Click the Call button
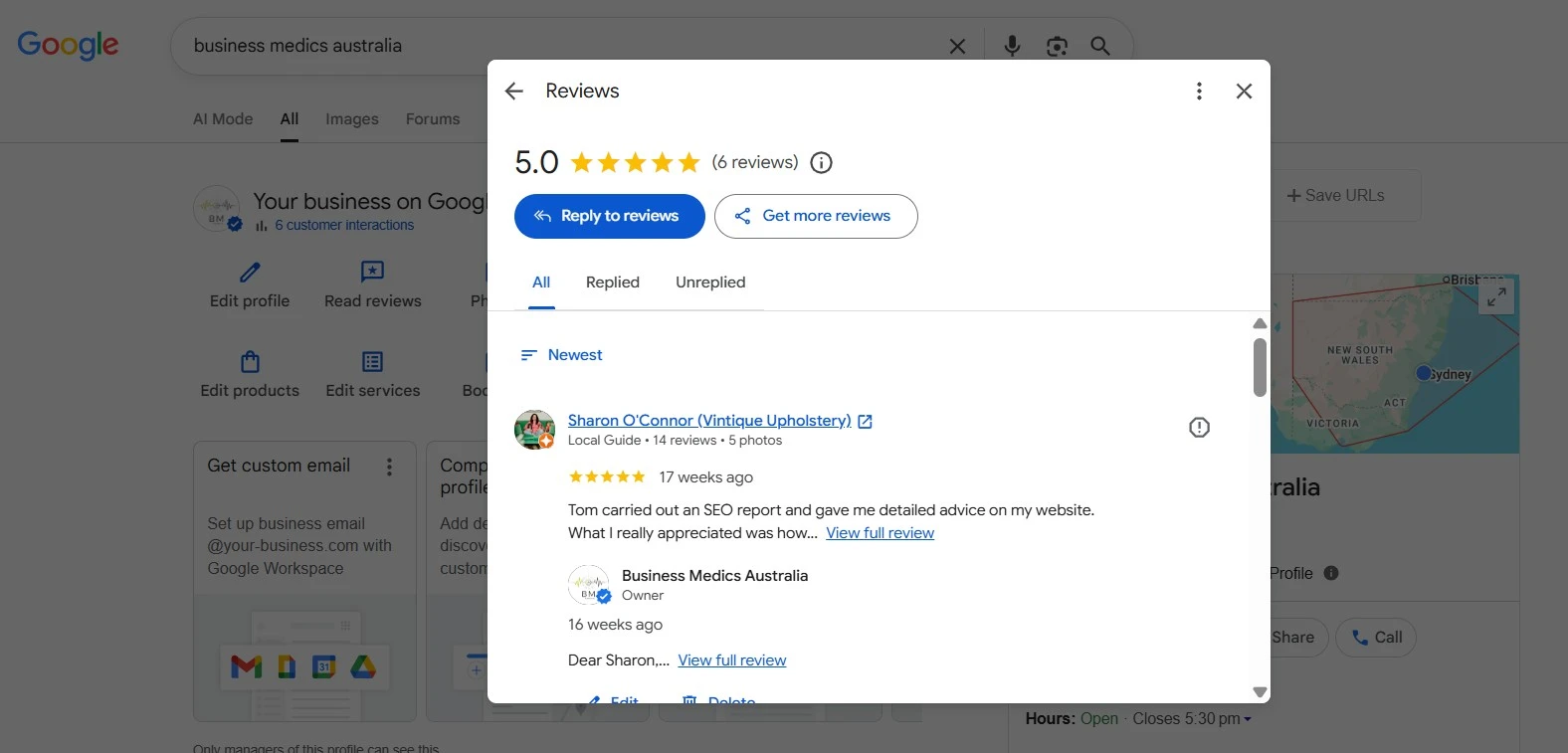 [1376, 638]
